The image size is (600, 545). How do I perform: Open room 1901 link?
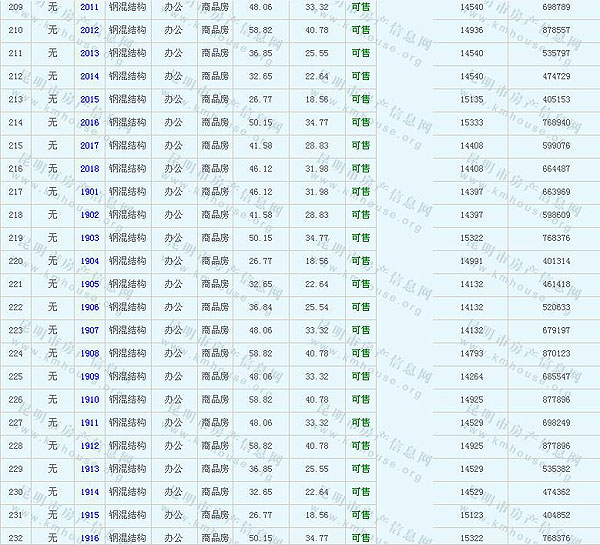[89, 192]
